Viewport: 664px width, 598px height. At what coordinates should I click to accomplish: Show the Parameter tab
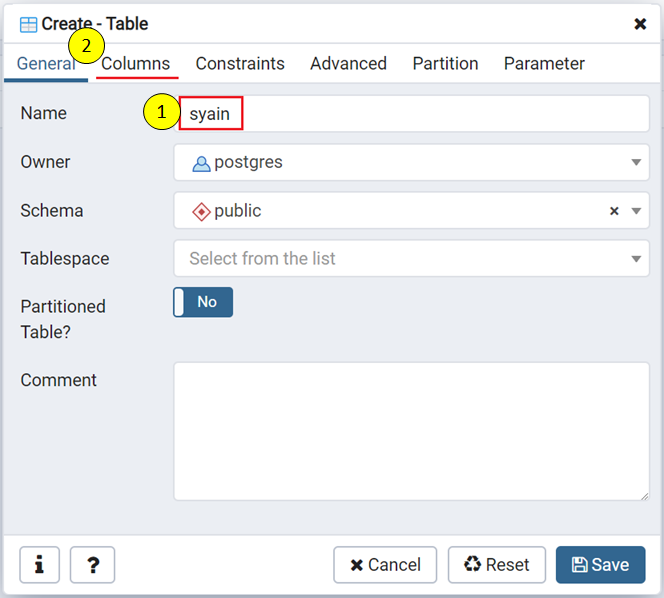544,63
